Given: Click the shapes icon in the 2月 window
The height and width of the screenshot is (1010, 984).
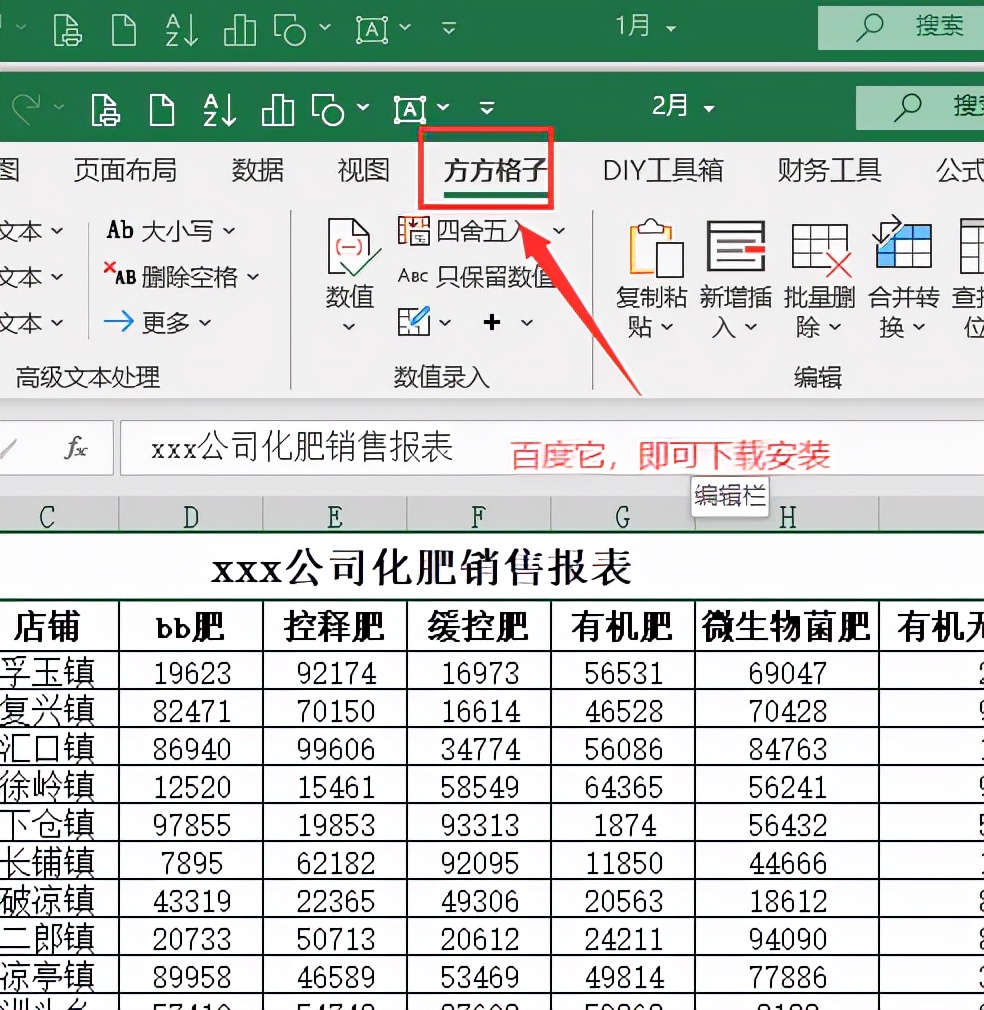Looking at the screenshot, I should tap(328, 110).
